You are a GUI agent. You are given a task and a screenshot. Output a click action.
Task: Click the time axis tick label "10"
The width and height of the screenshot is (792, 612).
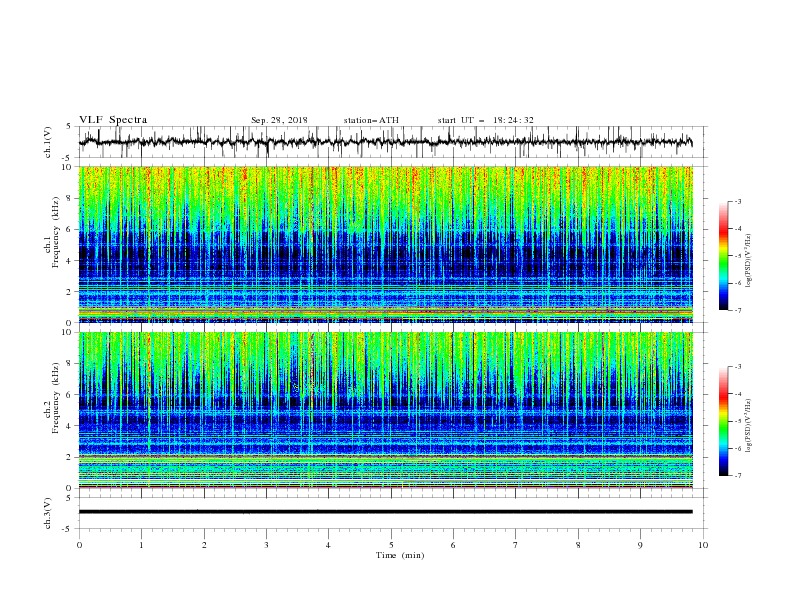point(703,545)
